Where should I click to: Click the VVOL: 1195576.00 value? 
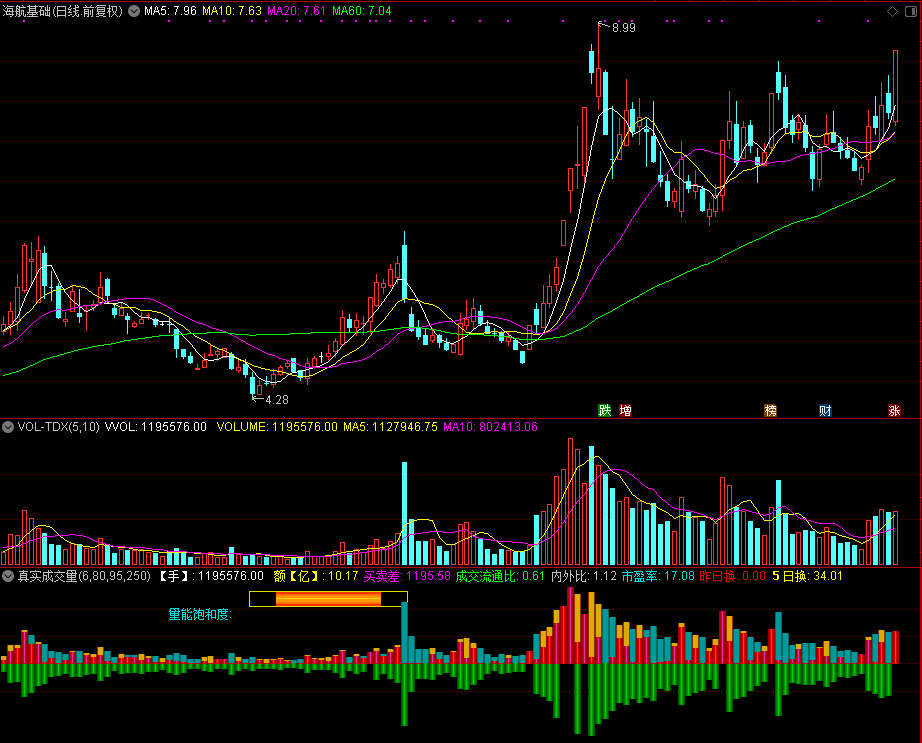click(156, 427)
